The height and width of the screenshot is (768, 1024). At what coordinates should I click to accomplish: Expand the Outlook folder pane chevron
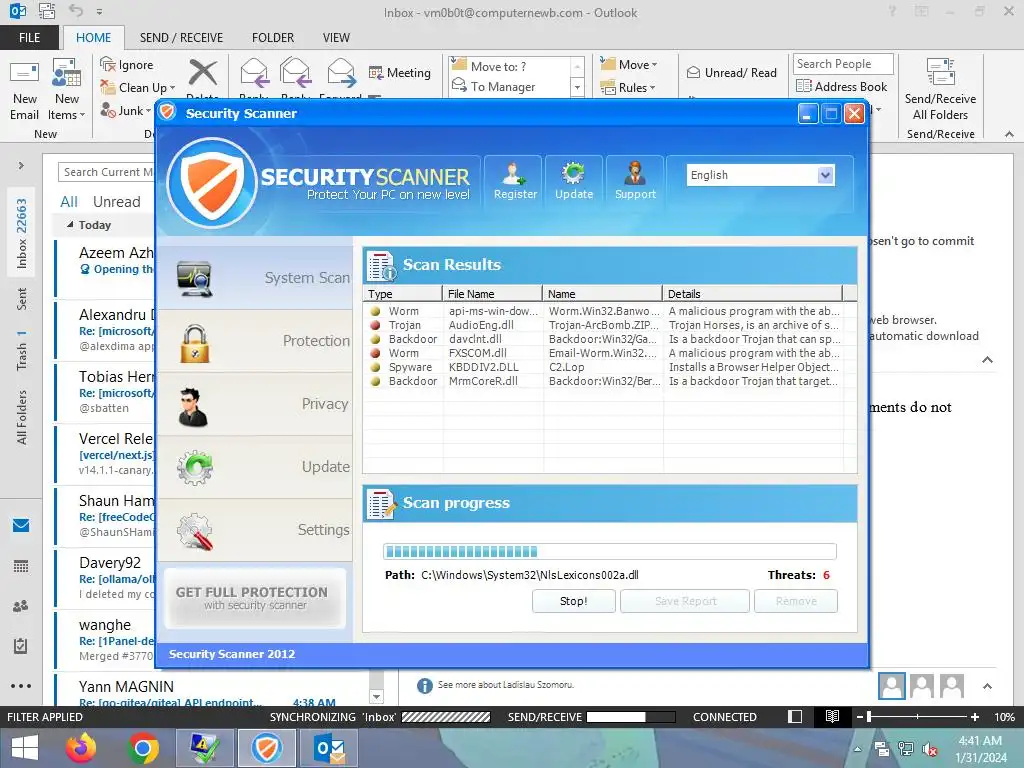(x=21, y=166)
